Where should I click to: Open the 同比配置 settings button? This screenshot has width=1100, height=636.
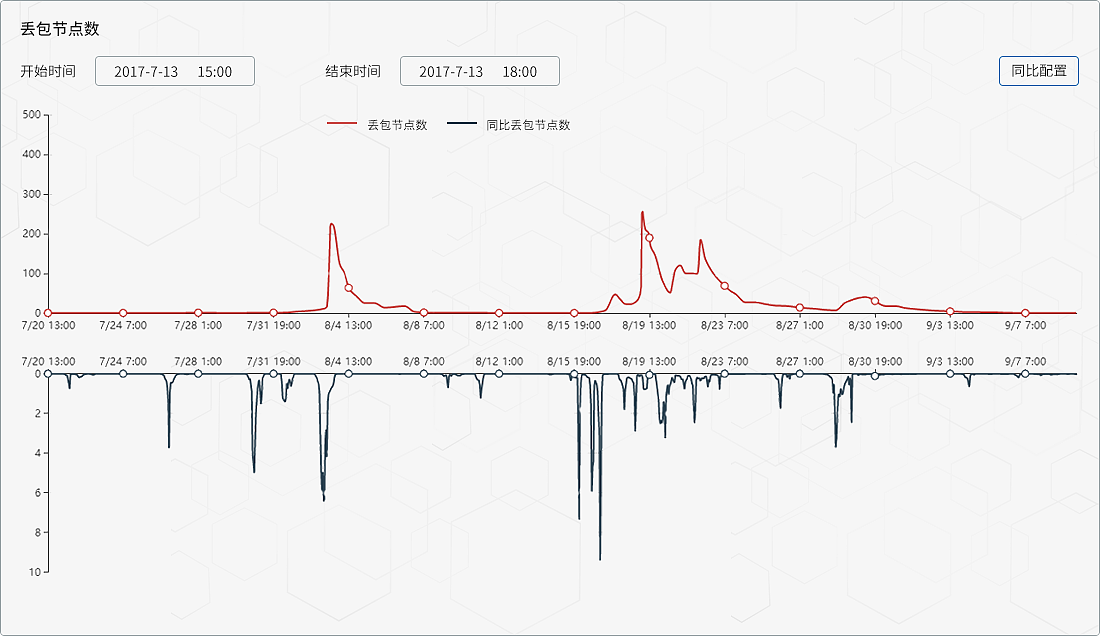pos(1041,71)
